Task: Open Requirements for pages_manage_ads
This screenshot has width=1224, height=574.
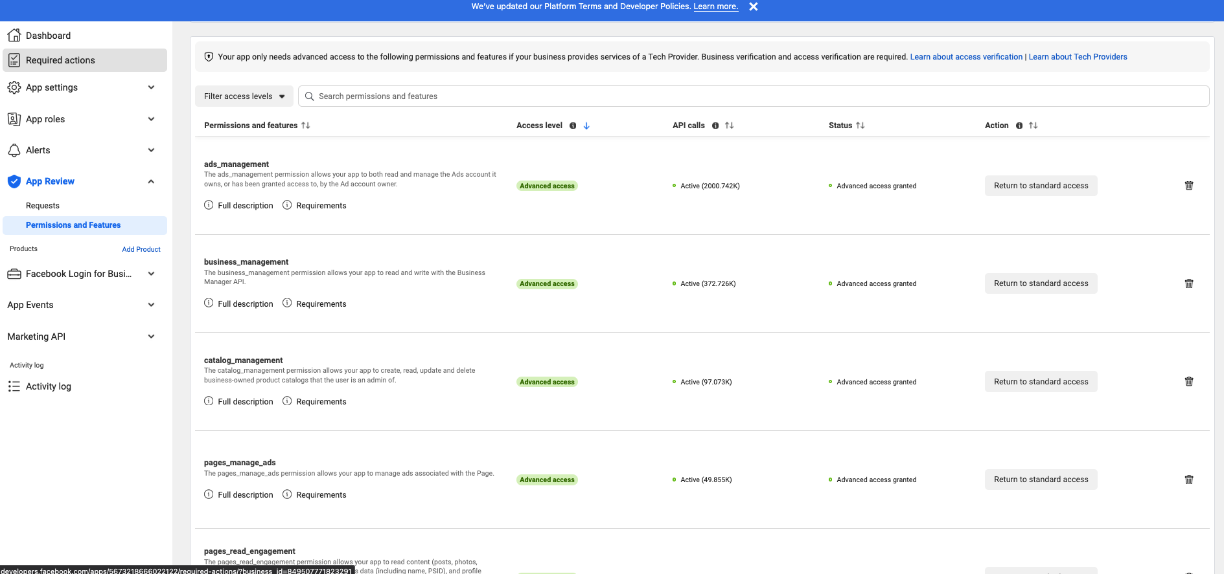Action: [314, 495]
